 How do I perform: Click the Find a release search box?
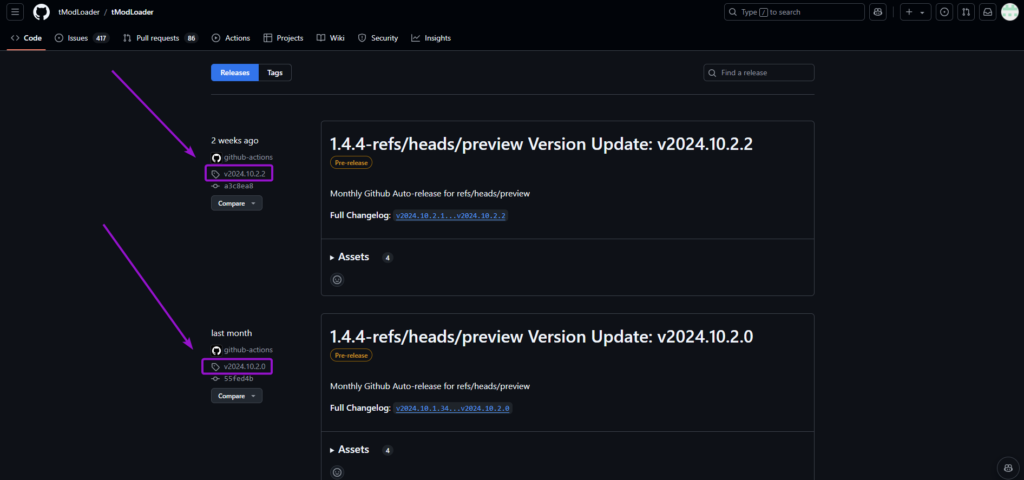tap(759, 72)
